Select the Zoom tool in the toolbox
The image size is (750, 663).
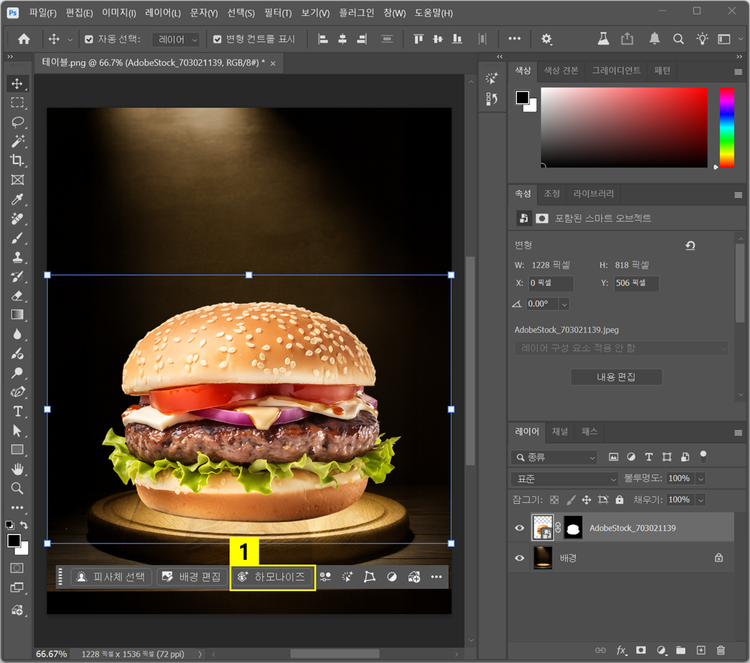pos(17,488)
